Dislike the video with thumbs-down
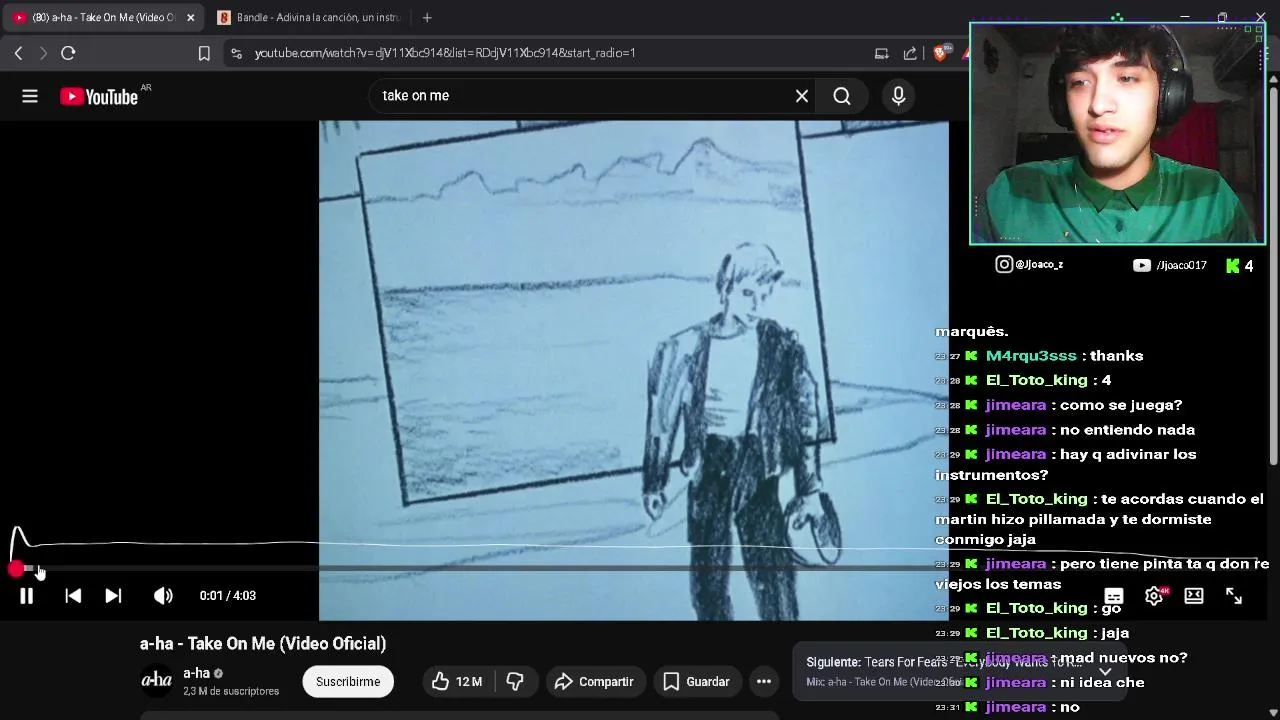 coord(515,682)
